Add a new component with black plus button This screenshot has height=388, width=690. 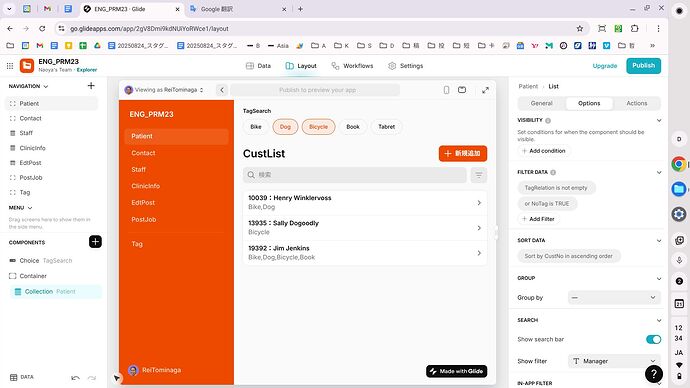[x=95, y=242]
